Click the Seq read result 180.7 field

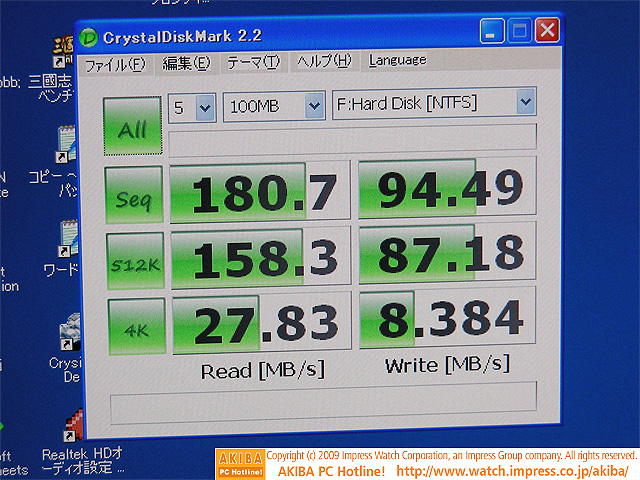pyautogui.click(x=259, y=191)
